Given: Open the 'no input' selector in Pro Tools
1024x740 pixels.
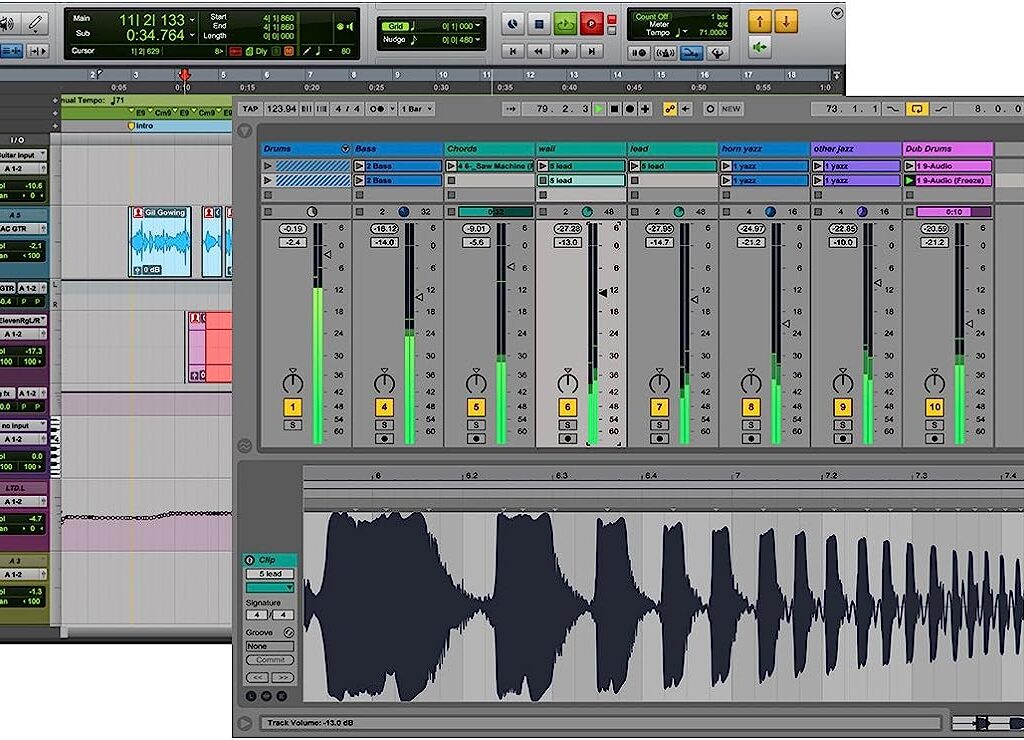Looking at the screenshot, I should (x=23, y=426).
